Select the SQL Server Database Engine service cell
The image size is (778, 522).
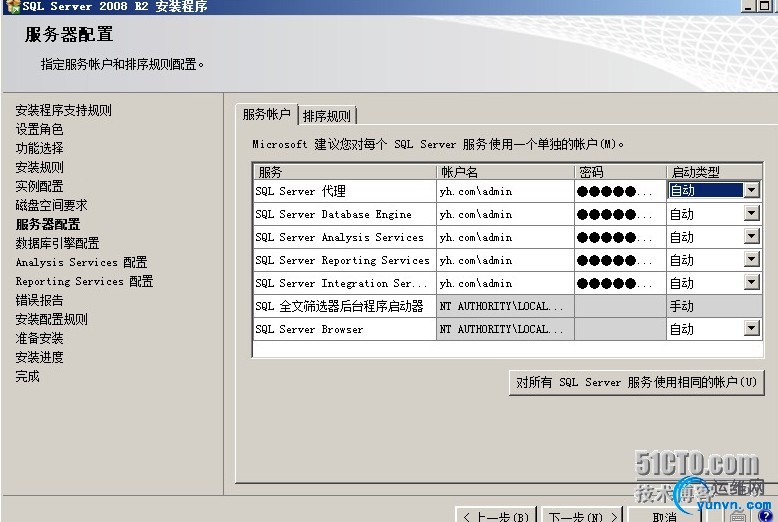point(345,214)
